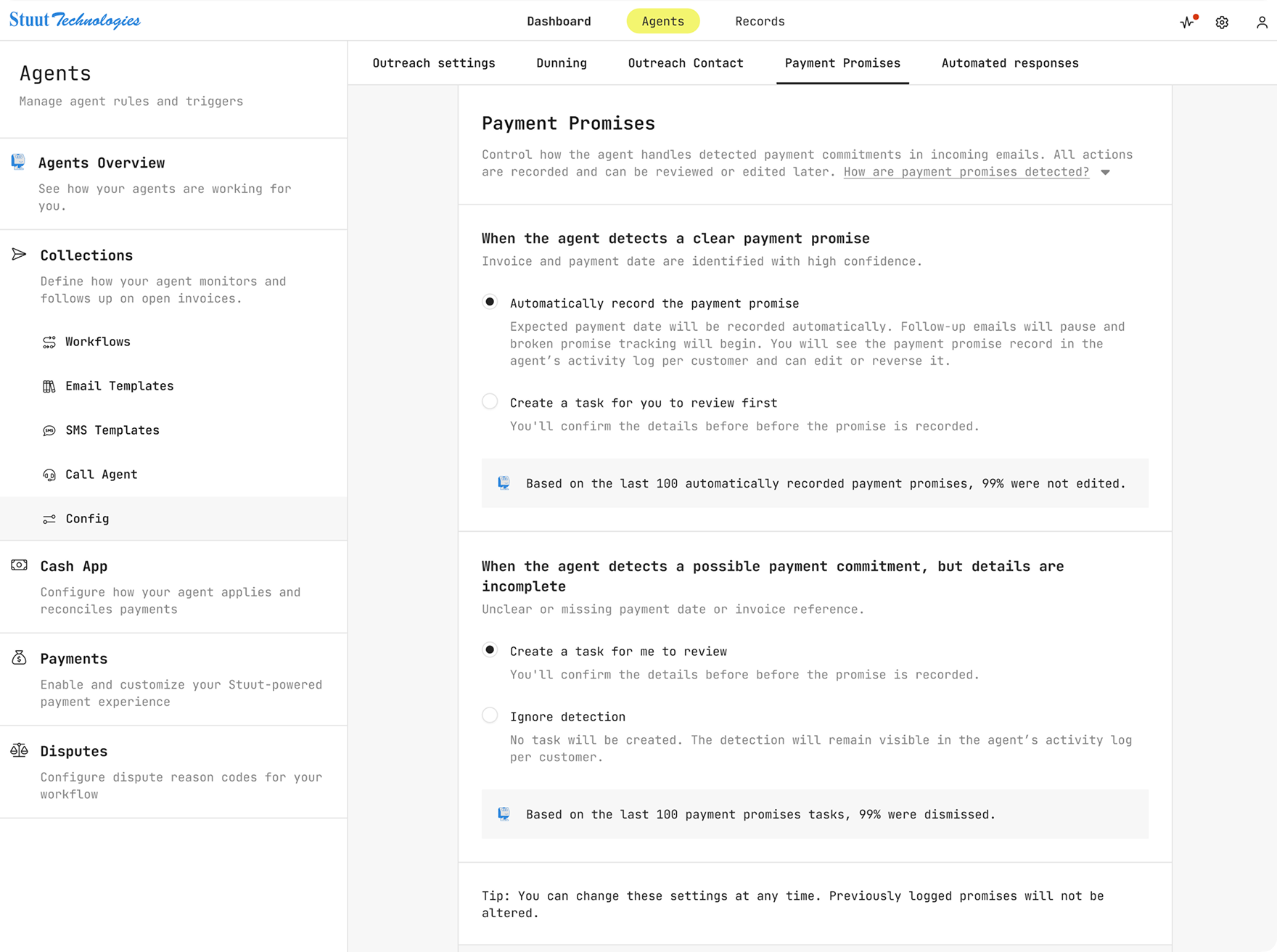Open settings via the gear icon
Screen dimensions: 1277x952
[x=1222, y=22]
